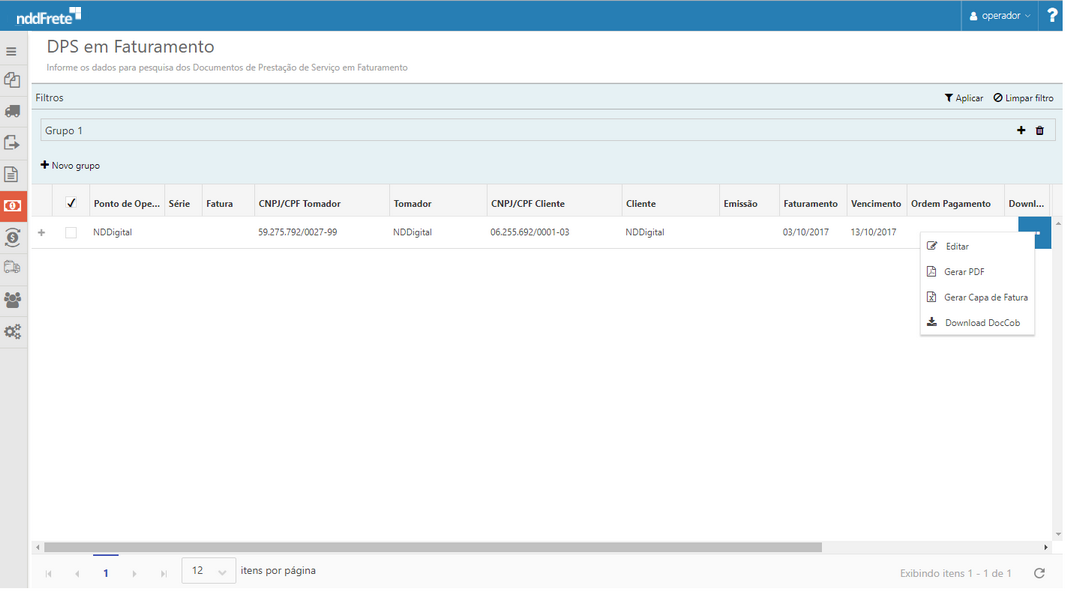The height and width of the screenshot is (592, 1065).
Task: Click the help question mark icon
Action: (1052, 15)
